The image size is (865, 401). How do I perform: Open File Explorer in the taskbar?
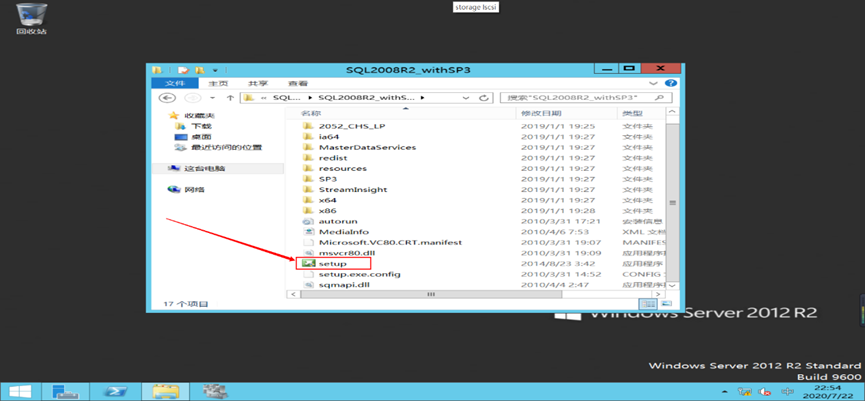click(x=165, y=392)
